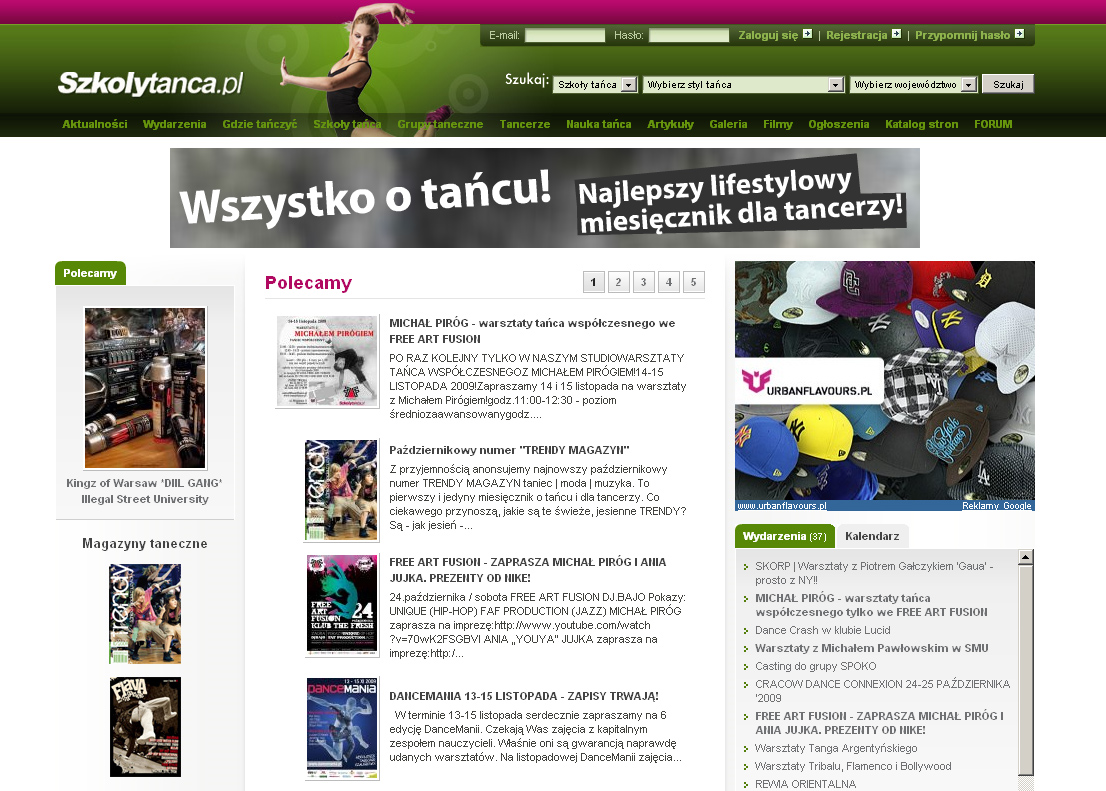The height and width of the screenshot is (791, 1106).
Task: Go to Polecamy page 1
Action: click(593, 282)
